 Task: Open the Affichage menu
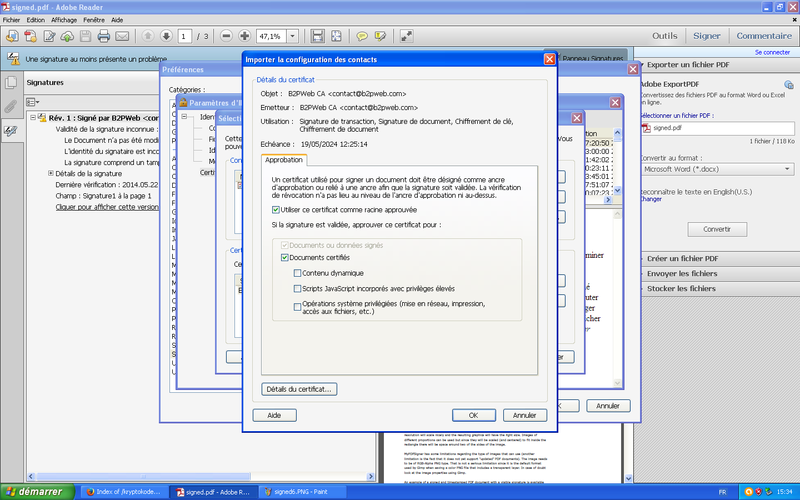[64, 20]
